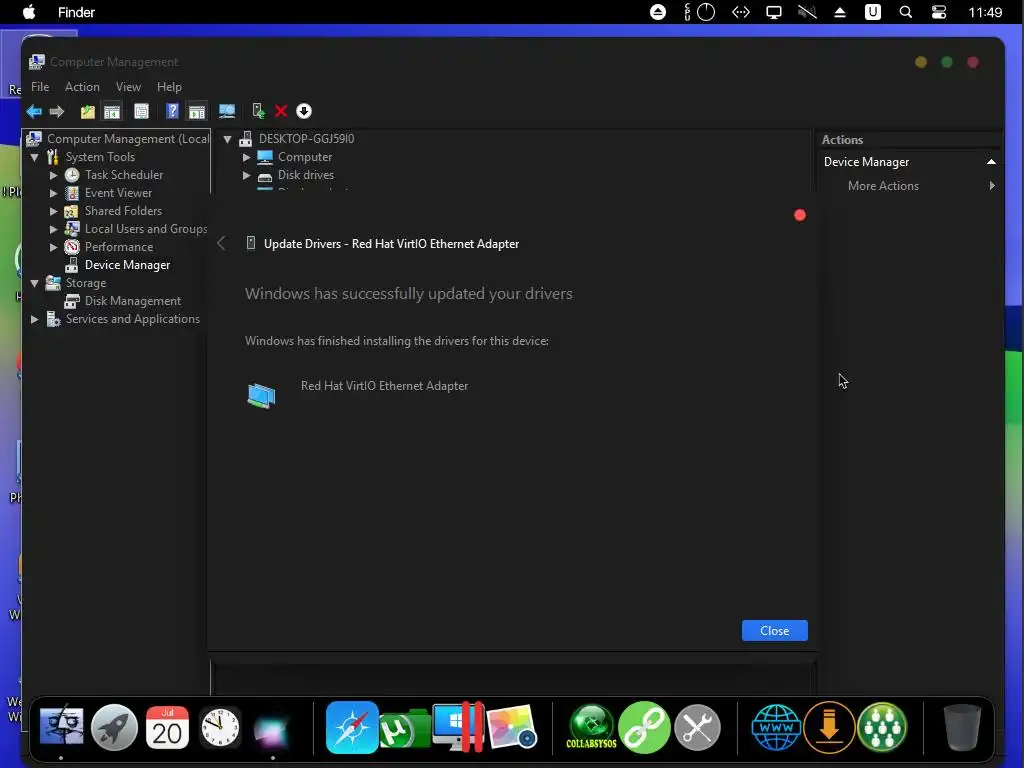This screenshot has height=768, width=1024.
Task: Click the green window button of Computer Management
Action: pyautogui.click(x=946, y=62)
